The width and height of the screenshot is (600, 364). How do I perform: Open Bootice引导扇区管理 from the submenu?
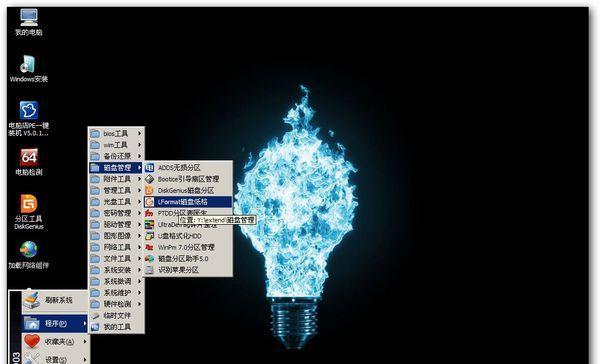tap(188, 179)
